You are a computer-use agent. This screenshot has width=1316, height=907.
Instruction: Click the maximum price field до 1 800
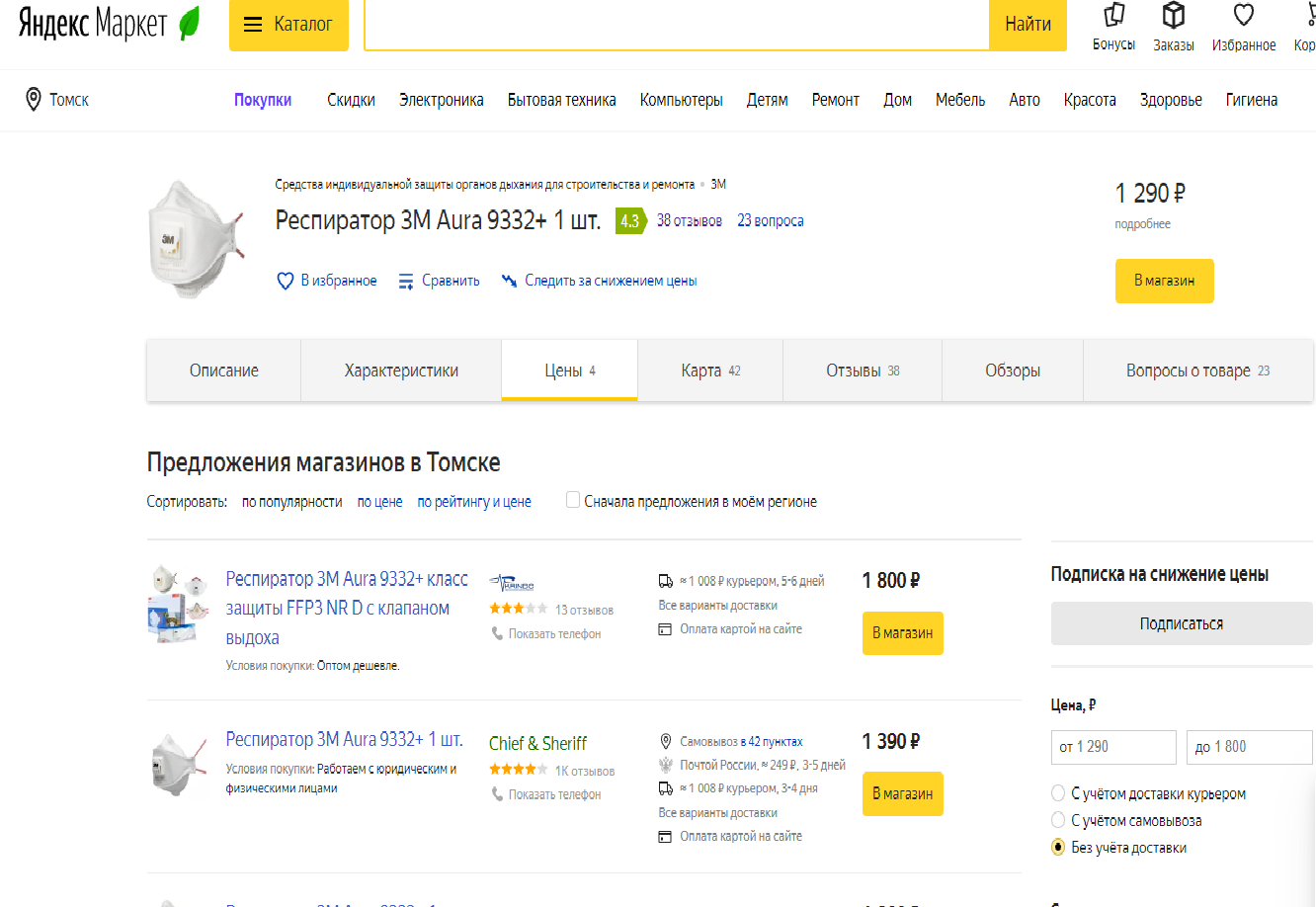(x=1250, y=747)
